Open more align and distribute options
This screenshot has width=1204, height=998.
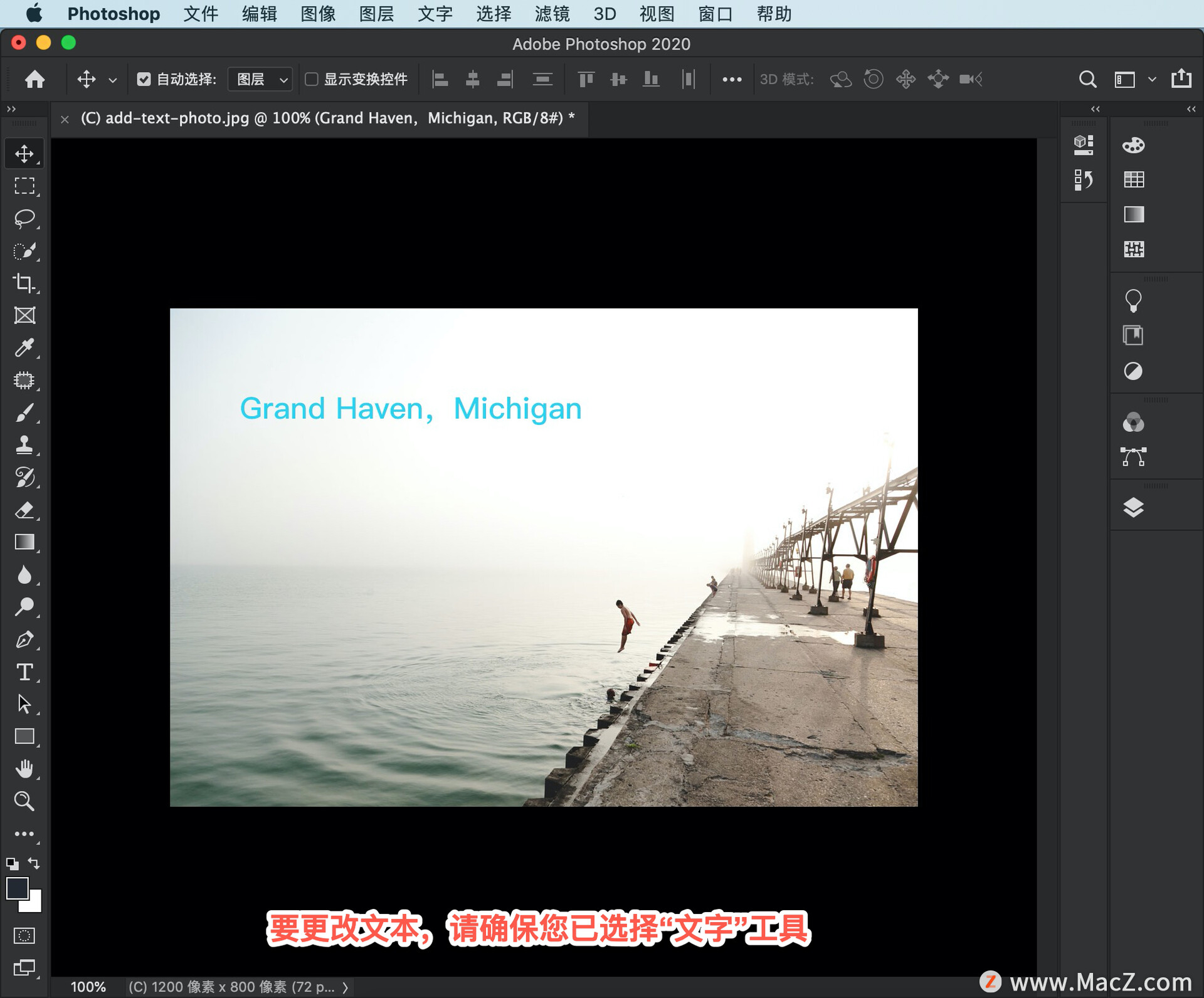pyautogui.click(x=732, y=80)
